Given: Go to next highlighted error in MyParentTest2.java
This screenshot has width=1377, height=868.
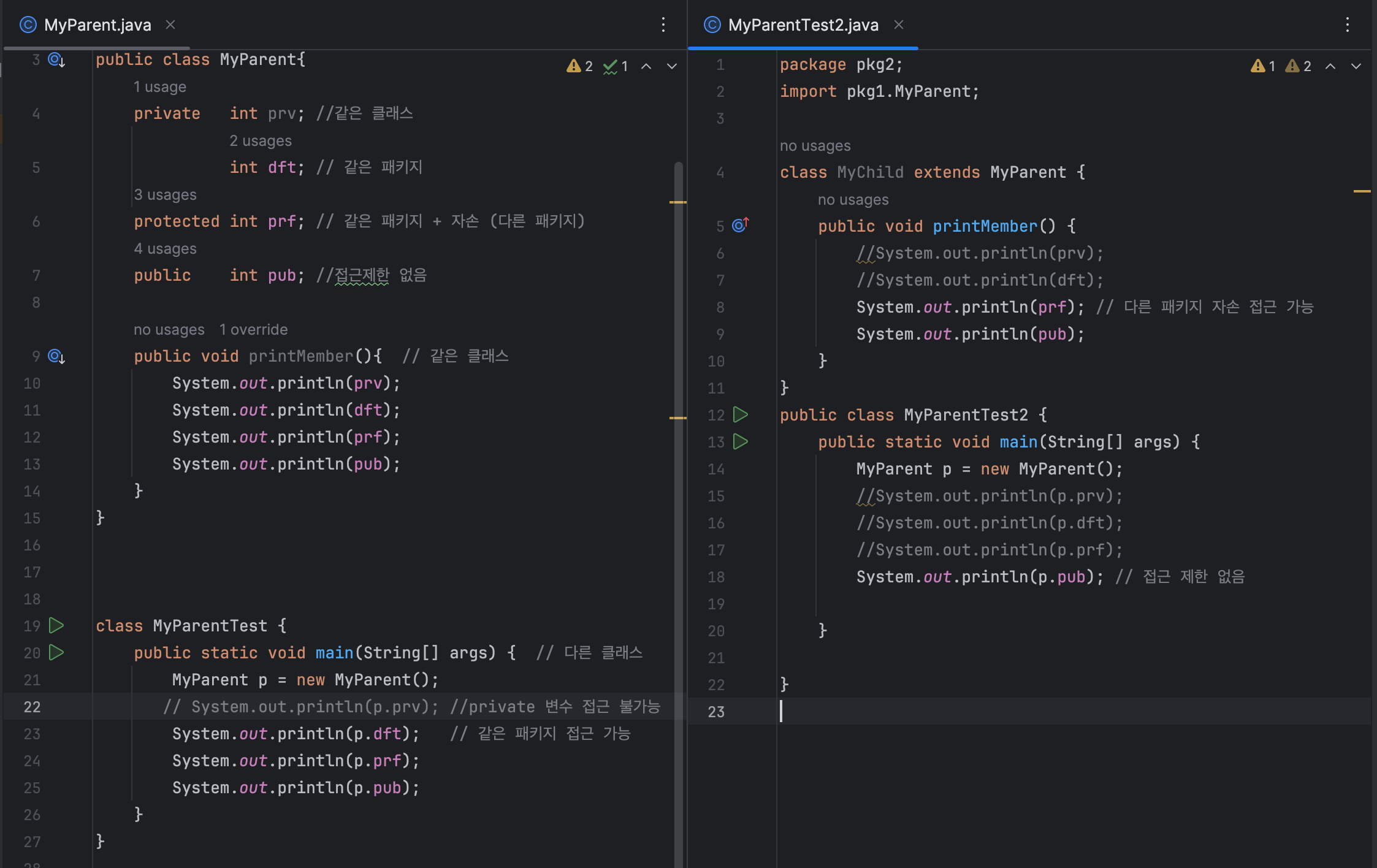Looking at the screenshot, I should point(1356,66).
